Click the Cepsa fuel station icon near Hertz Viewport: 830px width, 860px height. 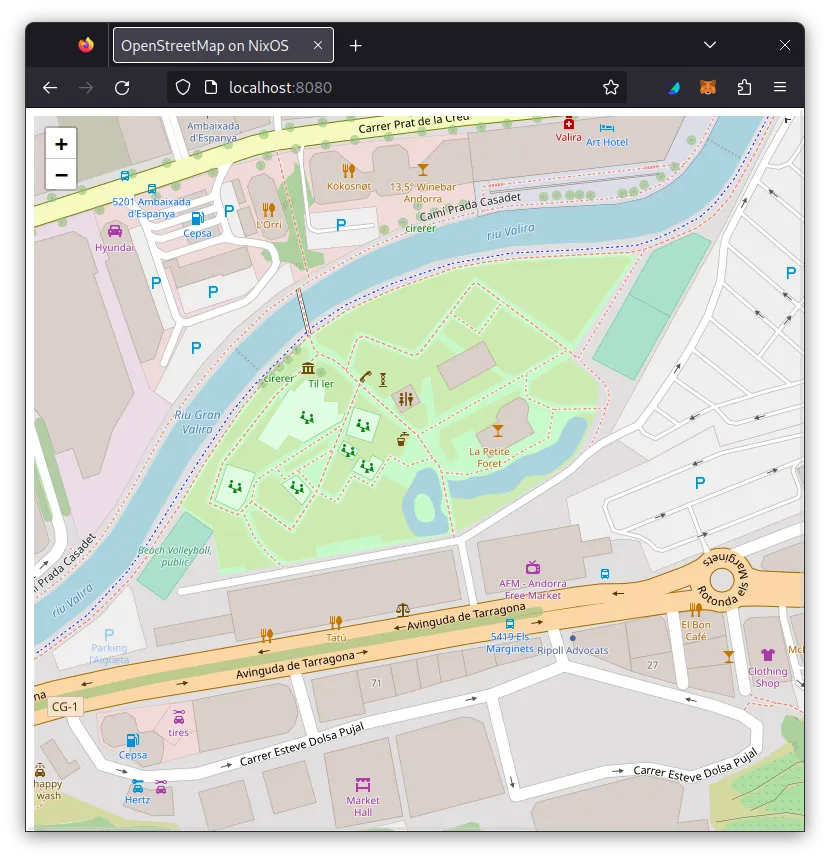point(131,742)
